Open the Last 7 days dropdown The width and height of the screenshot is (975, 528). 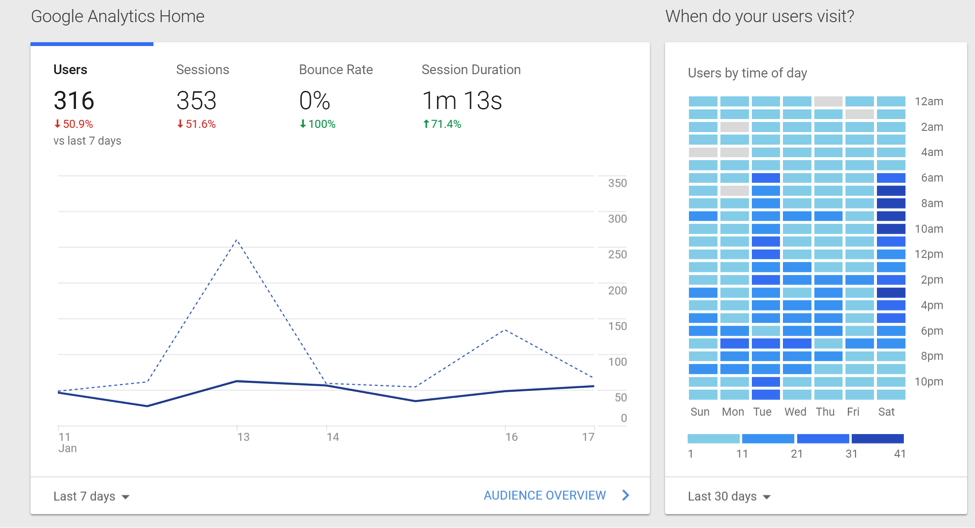pyautogui.click(x=91, y=496)
